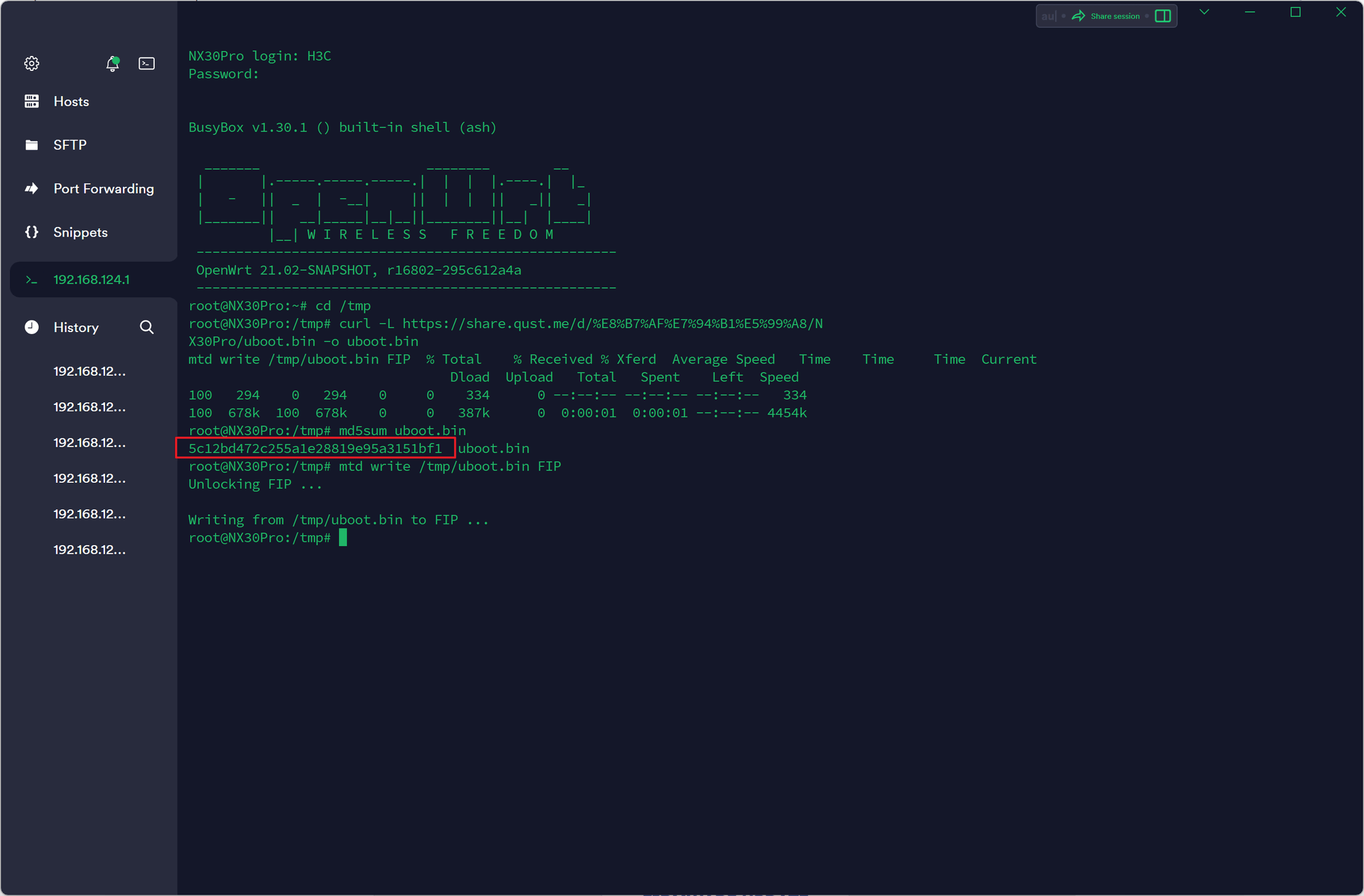Select the last history entry in sidebar

pos(89,549)
